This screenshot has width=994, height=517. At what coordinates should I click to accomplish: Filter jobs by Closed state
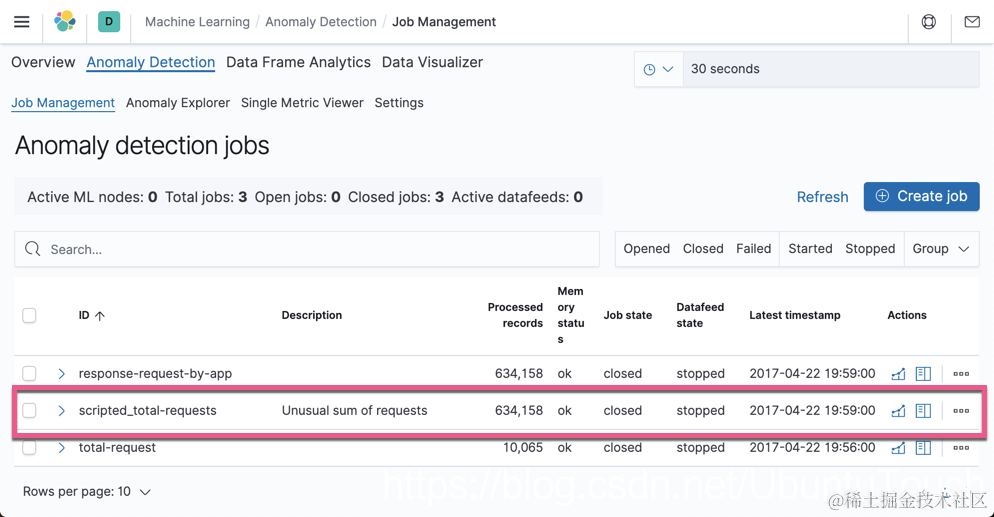click(703, 249)
